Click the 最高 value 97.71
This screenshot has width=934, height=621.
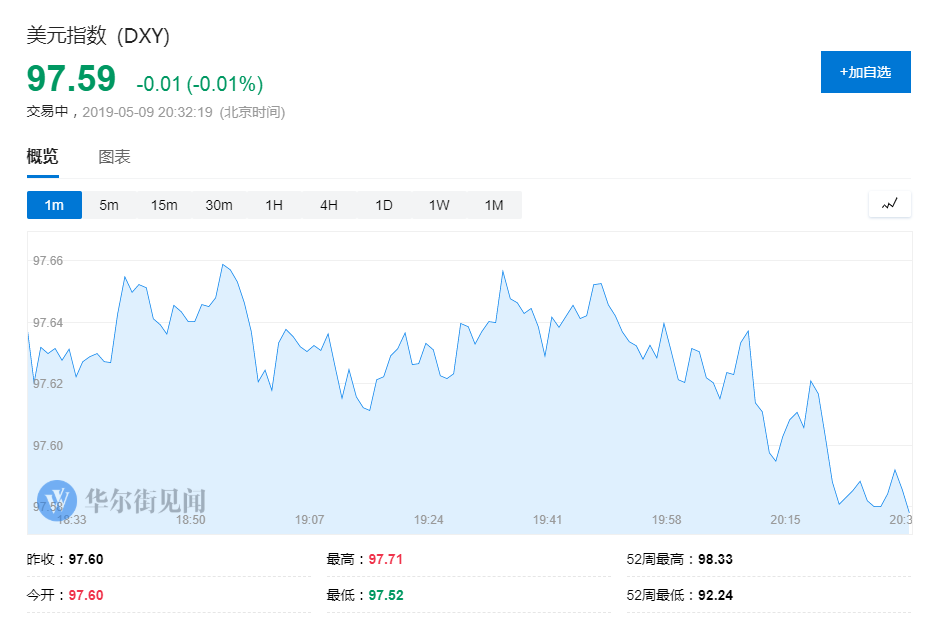tap(385, 559)
